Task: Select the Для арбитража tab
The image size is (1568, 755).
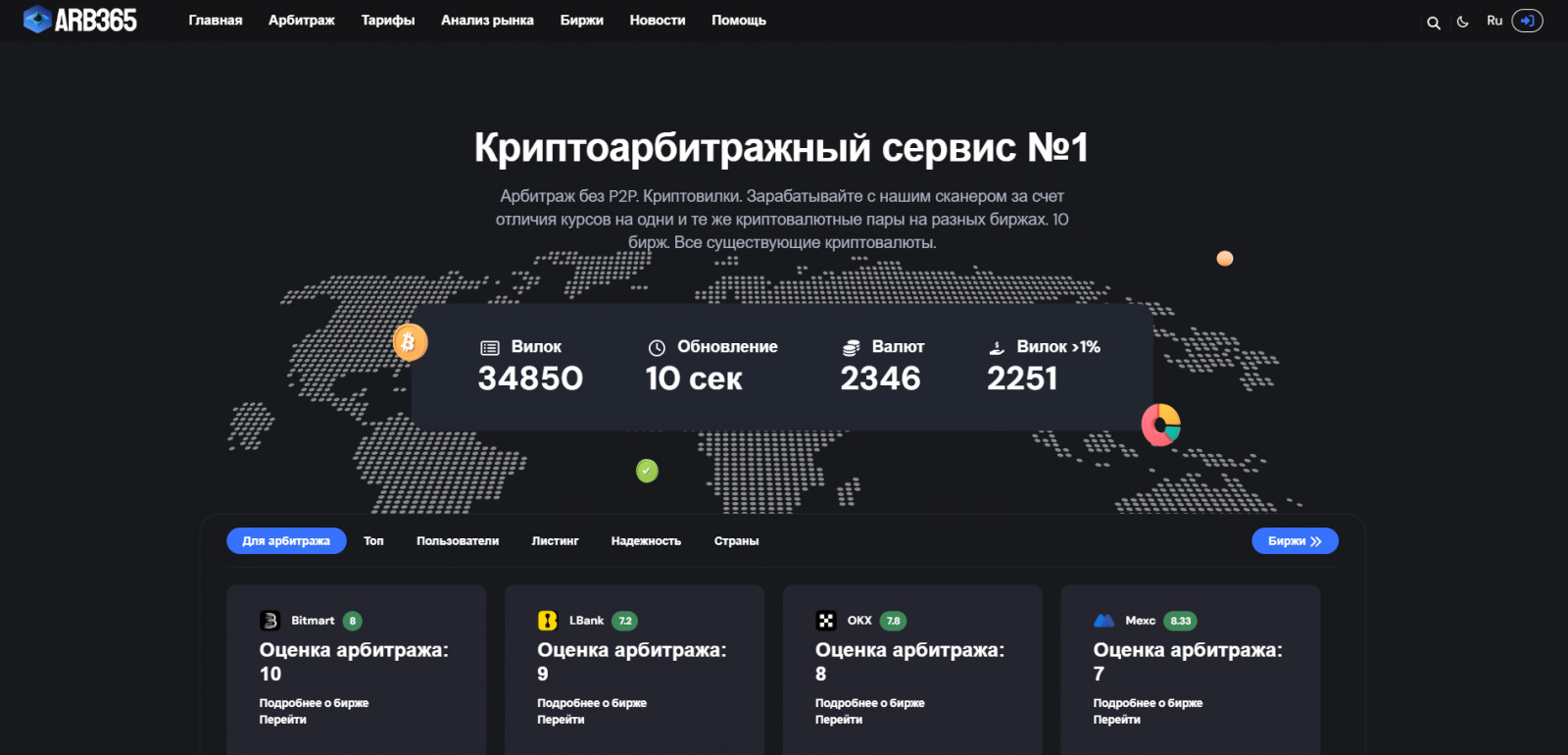Action: [286, 541]
